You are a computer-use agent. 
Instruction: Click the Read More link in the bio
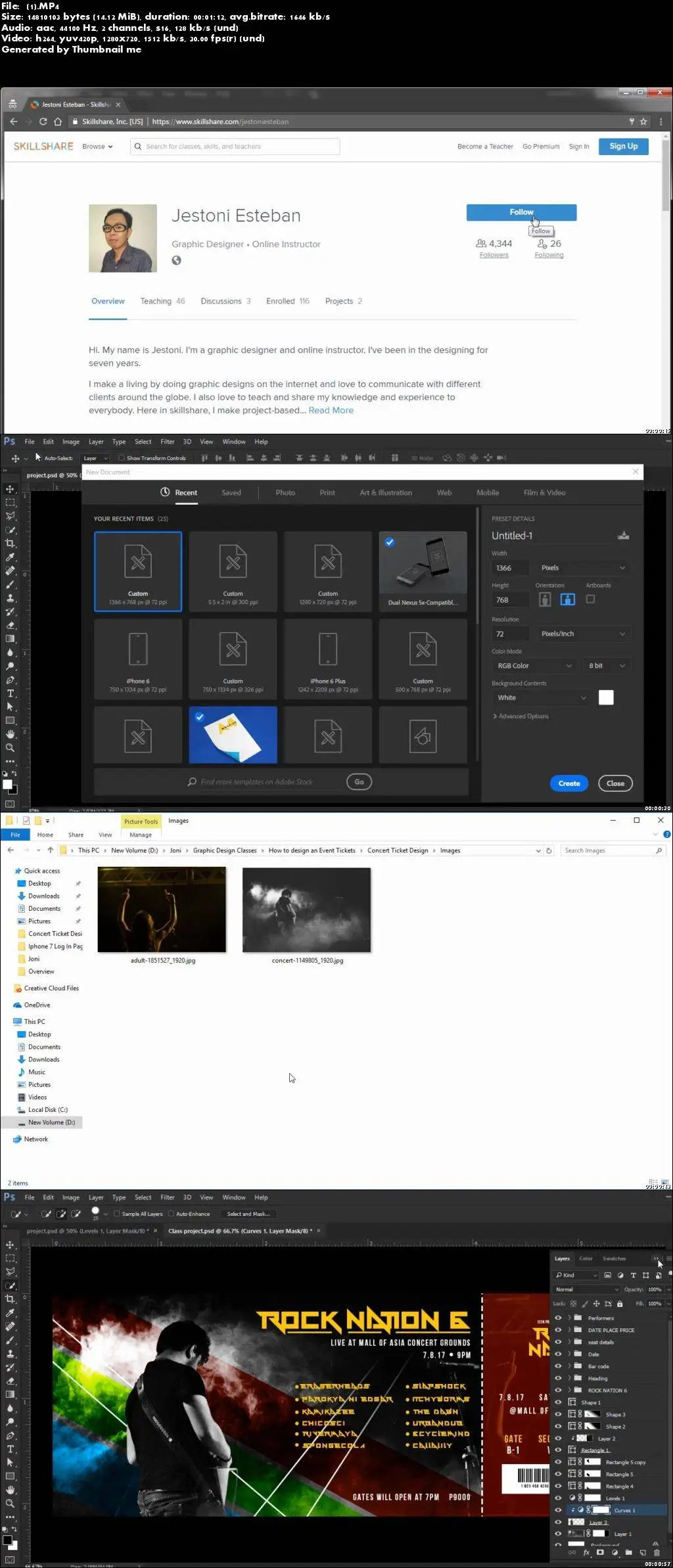331,410
